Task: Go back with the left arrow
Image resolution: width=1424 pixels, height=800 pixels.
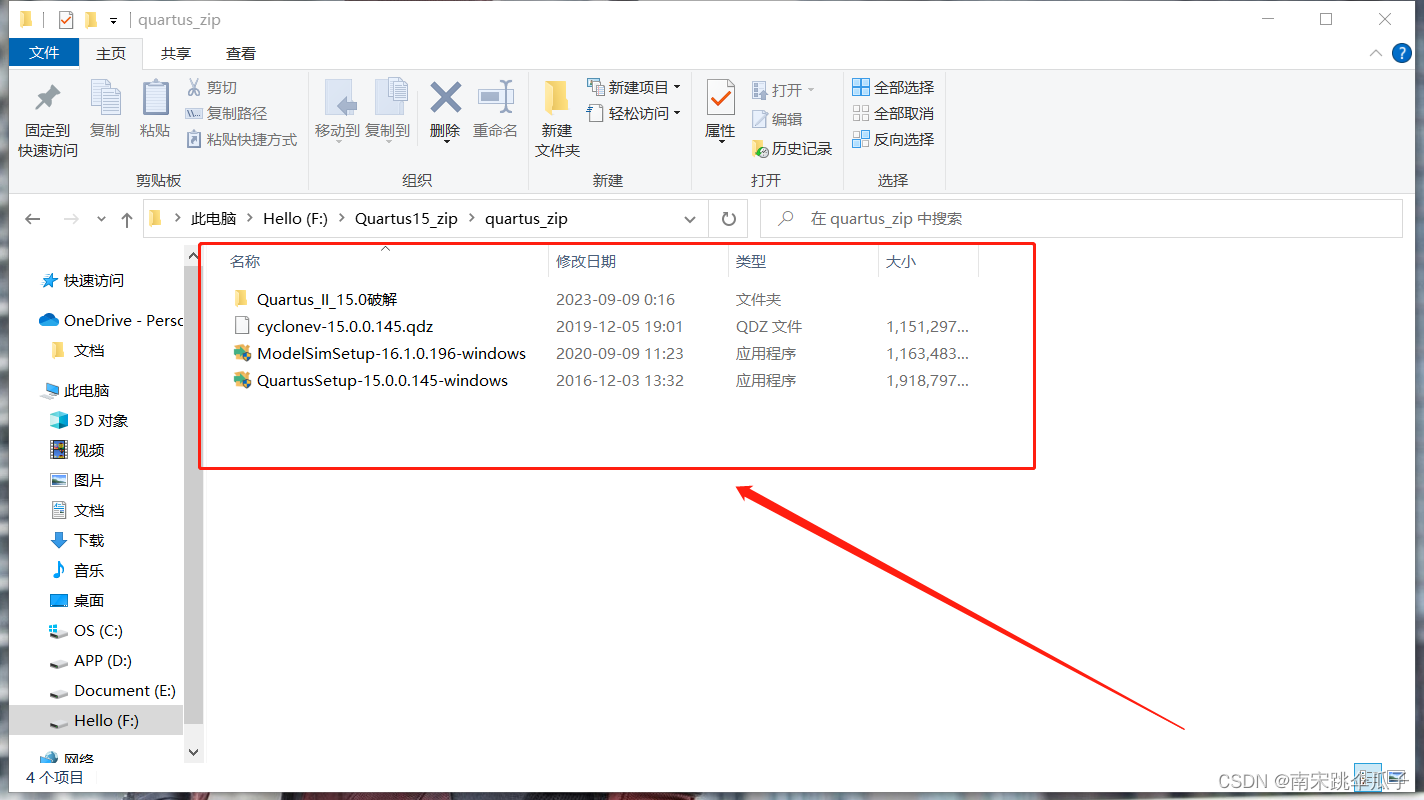Action: [x=33, y=219]
